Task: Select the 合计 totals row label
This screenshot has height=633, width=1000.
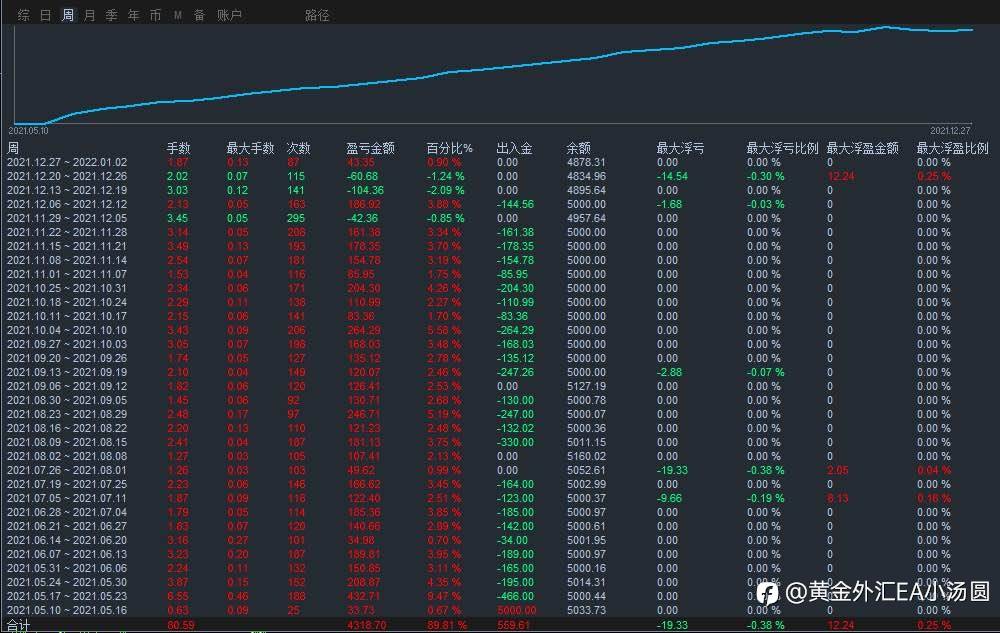Action: pos(18,625)
